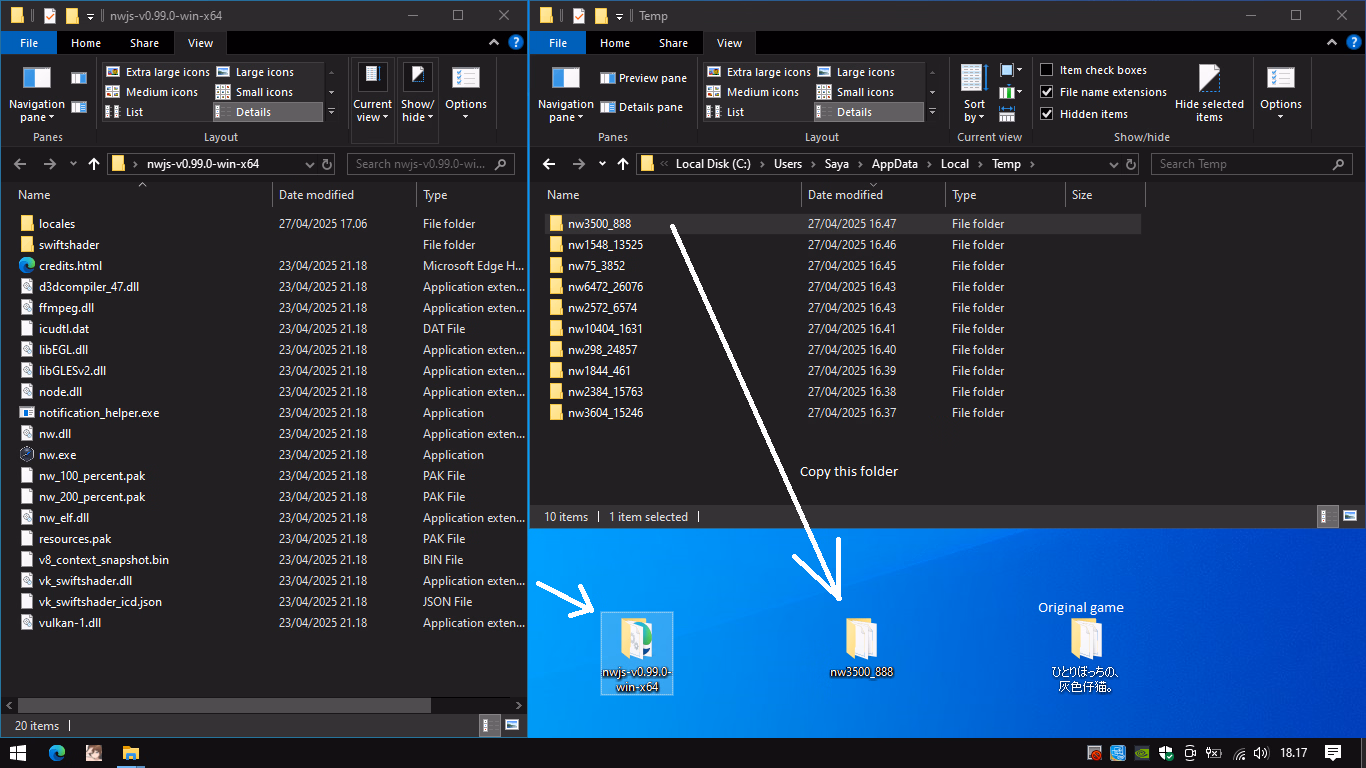The width and height of the screenshot is (1366, 768).
Task: Refresh the nwjs-v0.99.0-win-x64 folder view
Action: click(x=326, y=164)
